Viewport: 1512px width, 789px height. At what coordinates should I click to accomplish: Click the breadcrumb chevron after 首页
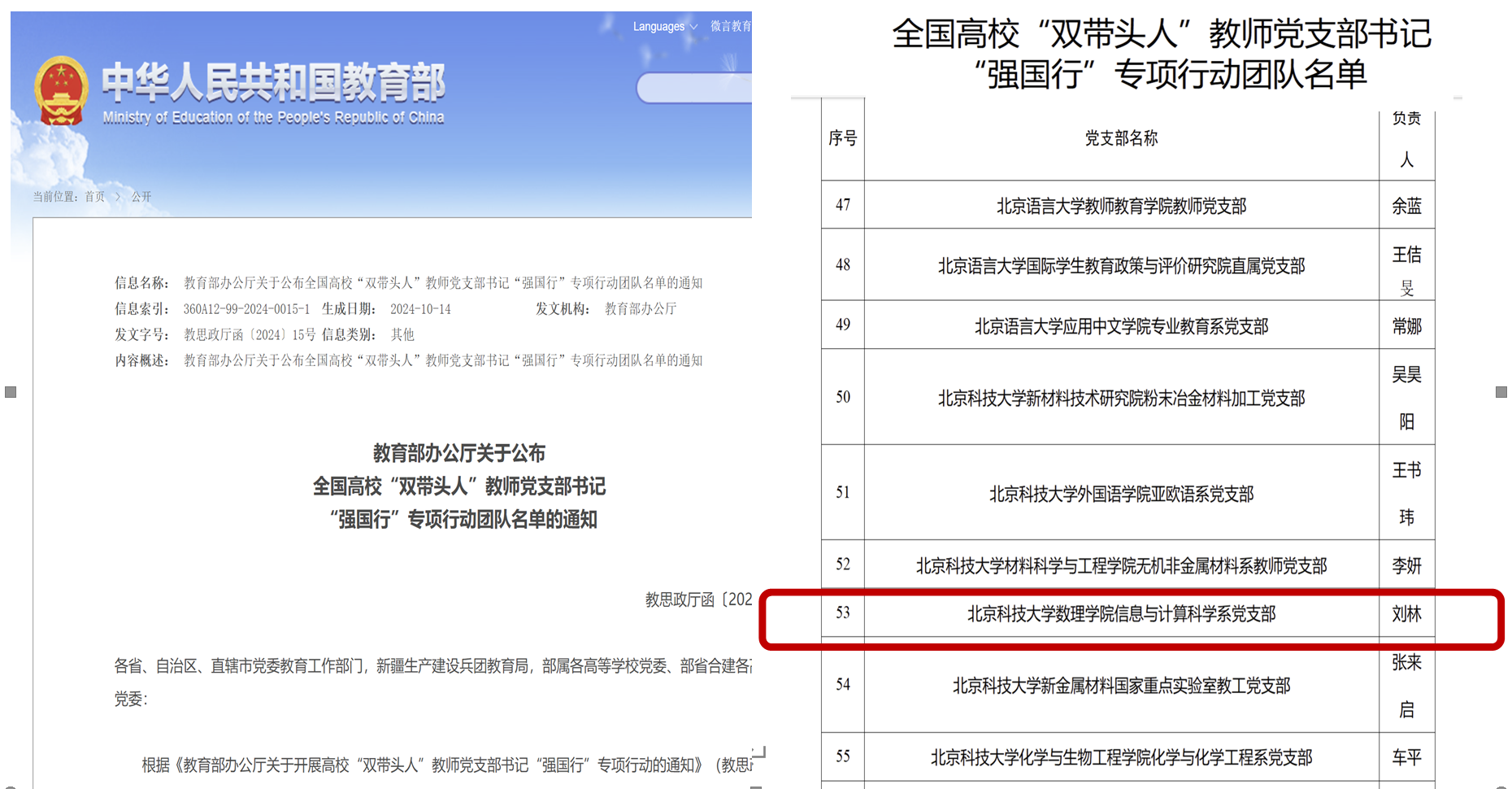pyautogui.click(x=118, y=197)
